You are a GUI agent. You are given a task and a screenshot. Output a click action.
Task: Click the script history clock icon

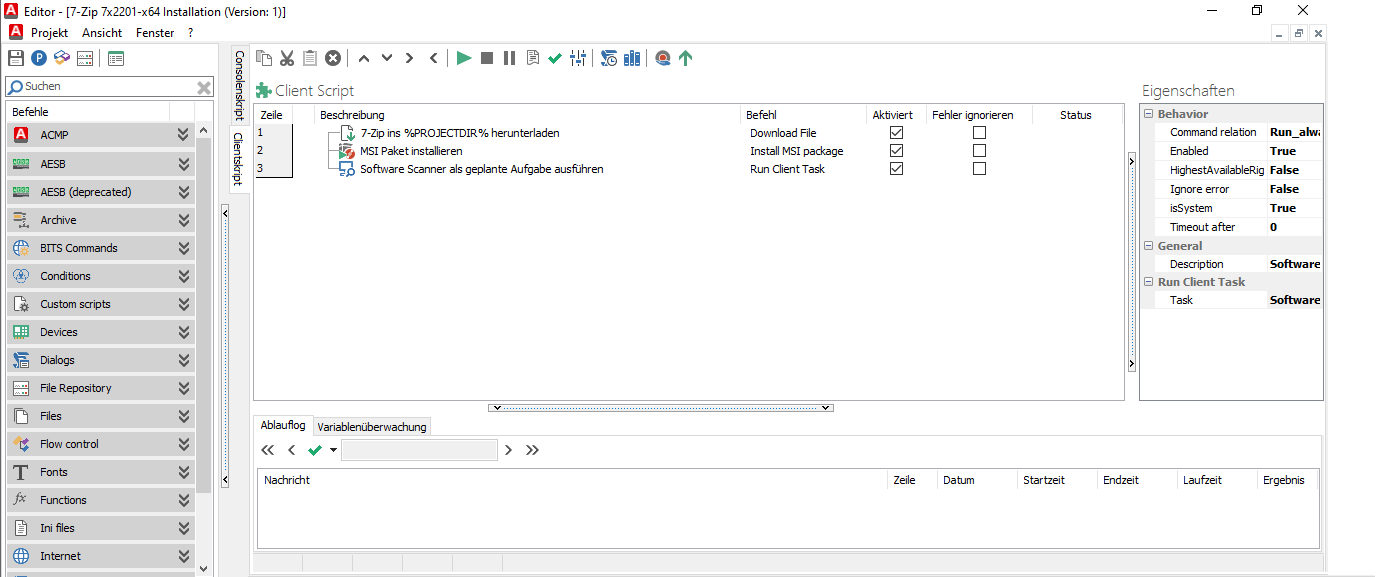coord(608,58)
